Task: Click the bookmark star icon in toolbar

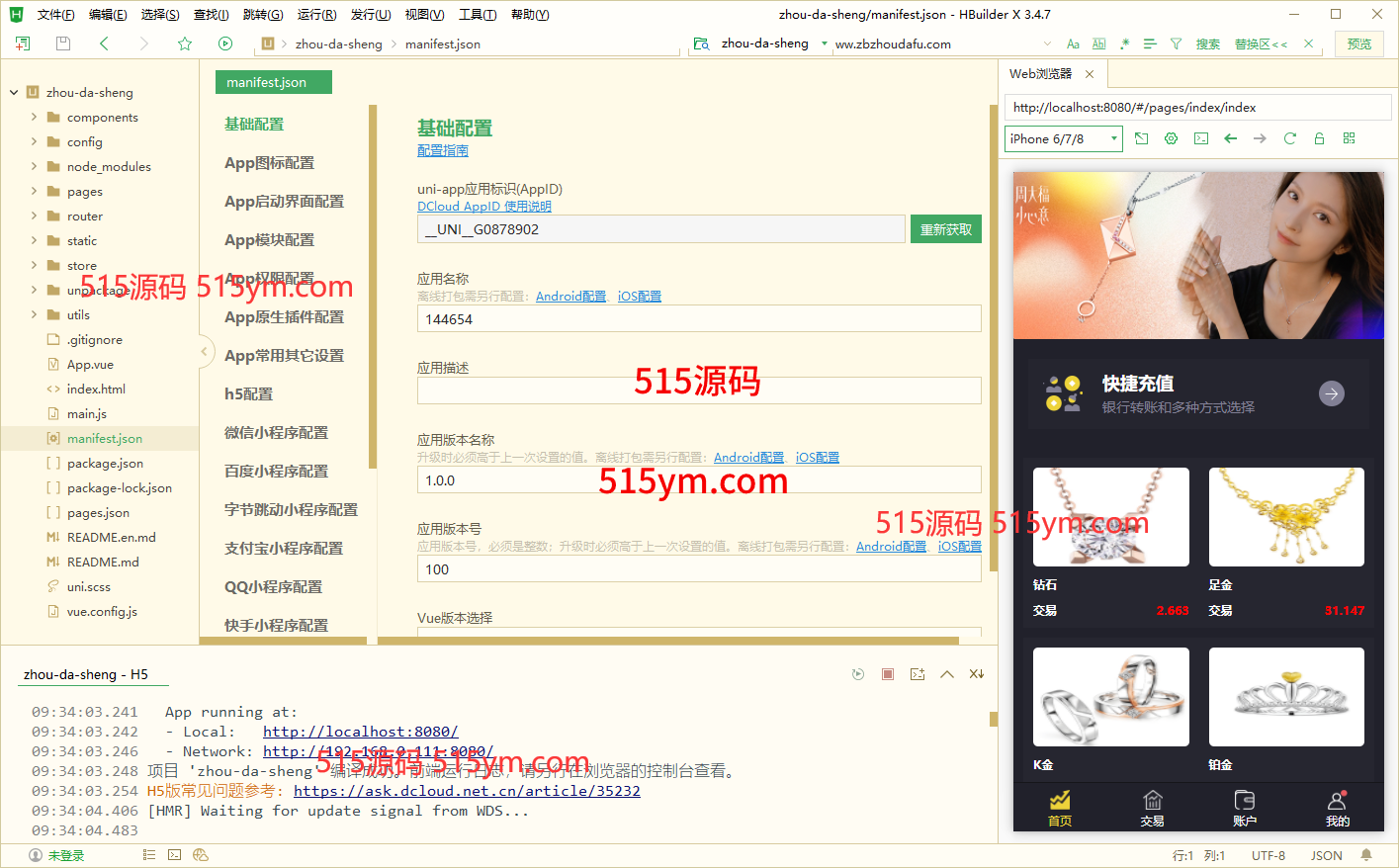Action: [x=185, y=43]
